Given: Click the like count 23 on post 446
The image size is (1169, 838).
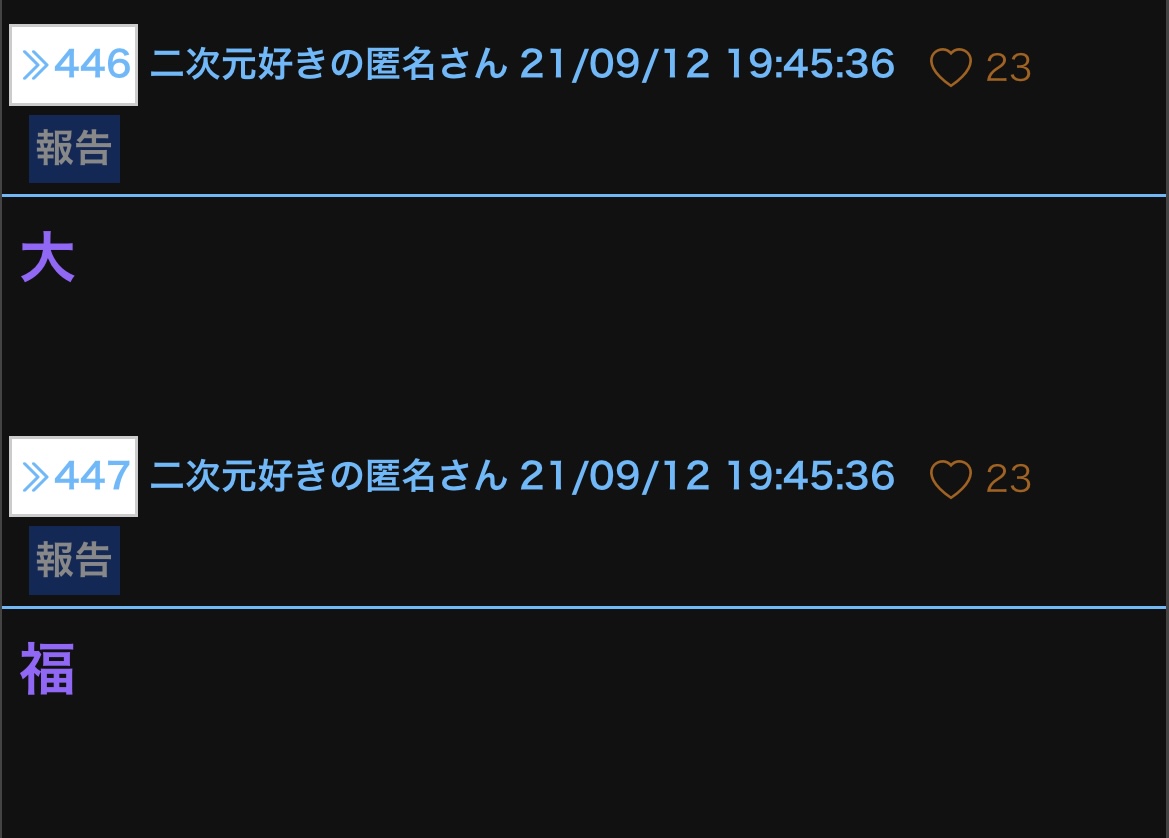Looking at the screenshot, I should 1009,68.
